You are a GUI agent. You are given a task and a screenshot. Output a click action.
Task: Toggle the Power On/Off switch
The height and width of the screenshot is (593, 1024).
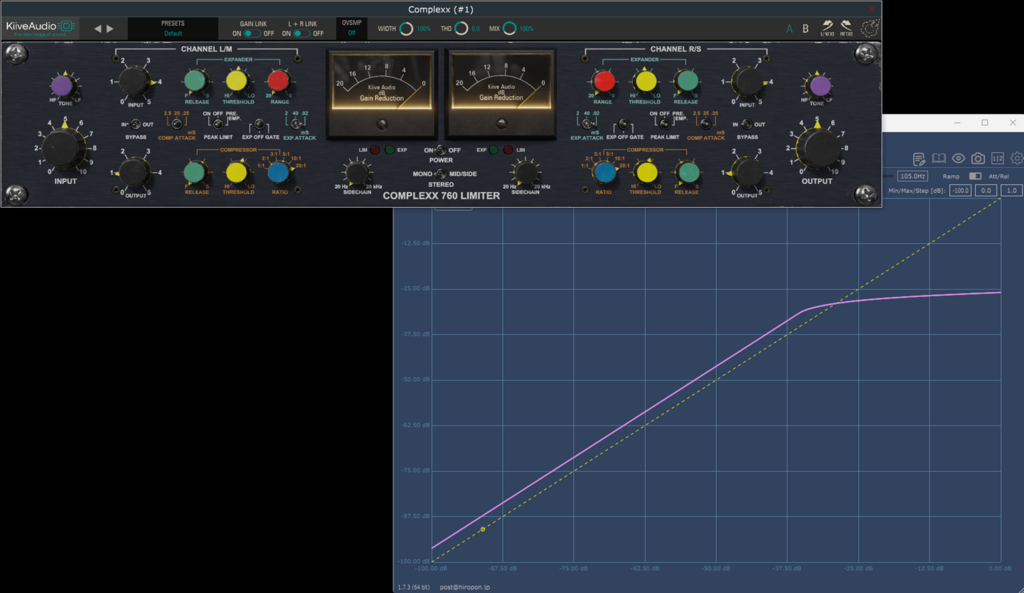(441, 150)
